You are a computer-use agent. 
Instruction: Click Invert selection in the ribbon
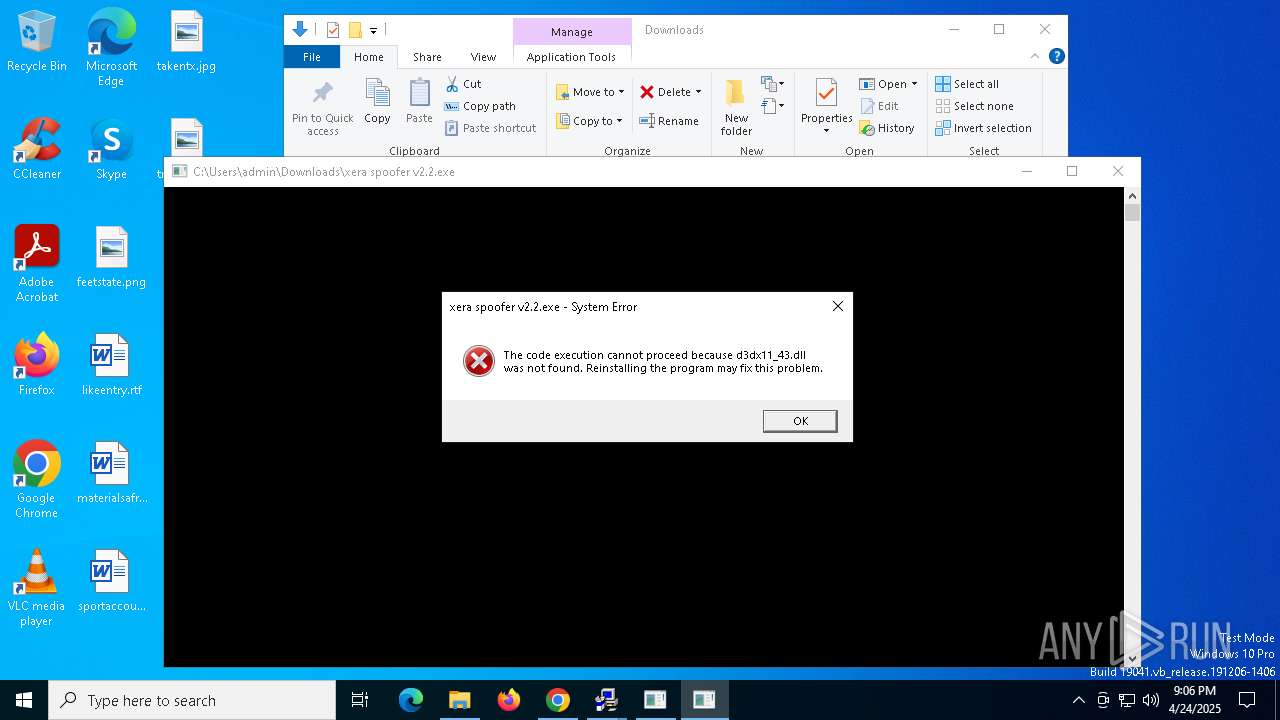(984, 128)
